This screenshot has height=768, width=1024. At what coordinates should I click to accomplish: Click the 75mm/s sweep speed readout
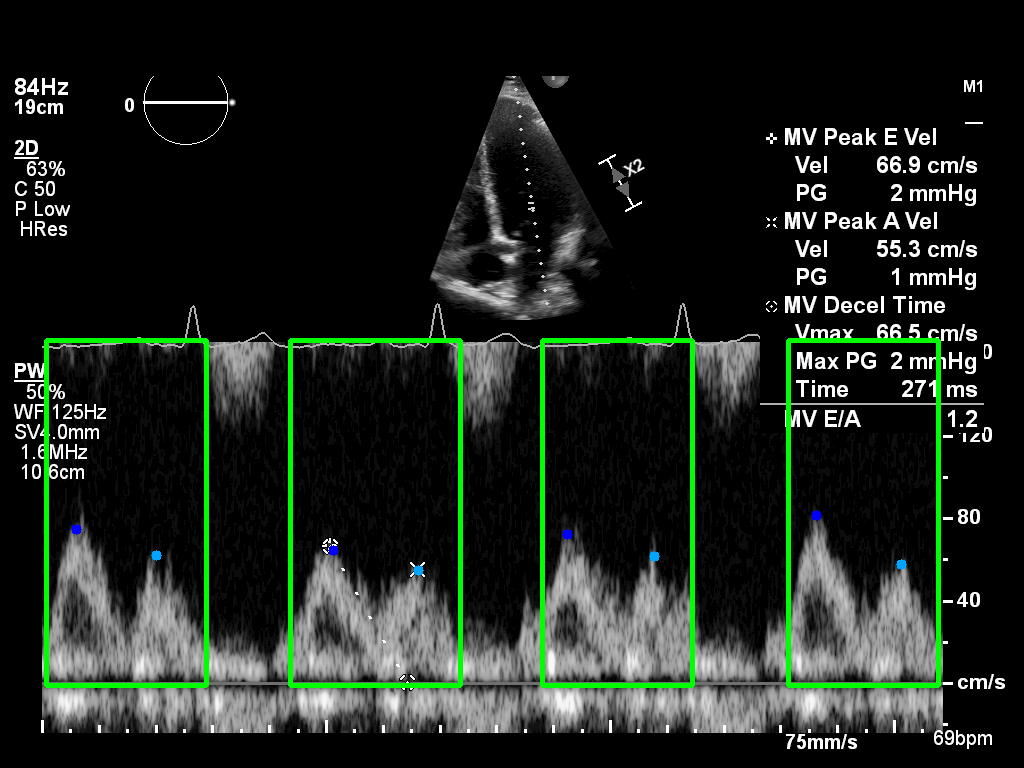(x=820, y=742)
